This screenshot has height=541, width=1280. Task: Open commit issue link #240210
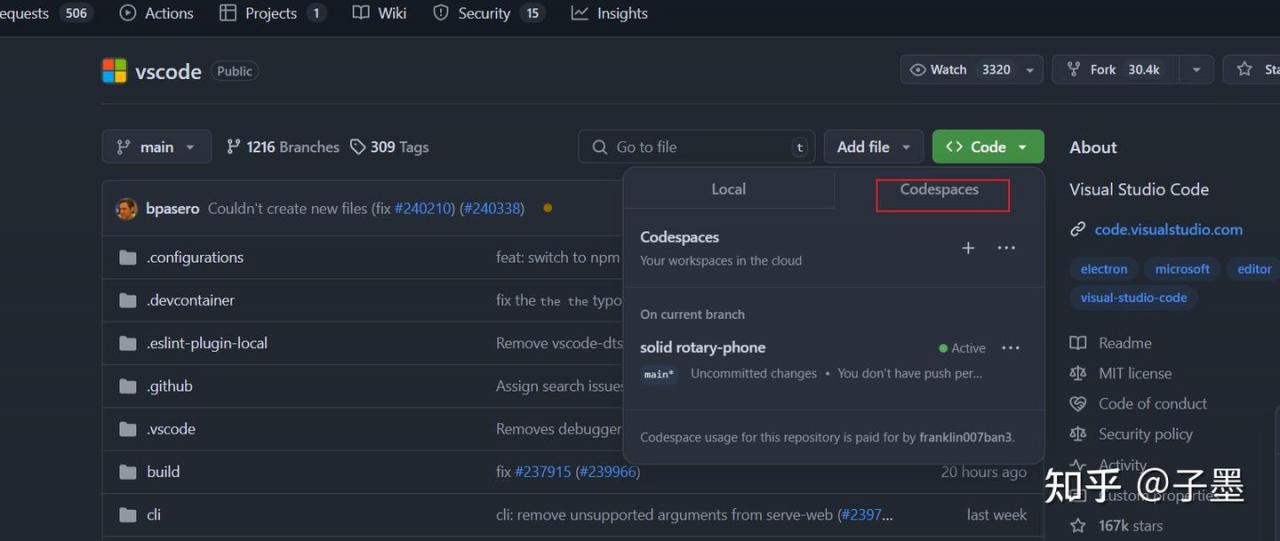[x=422, y=208]
